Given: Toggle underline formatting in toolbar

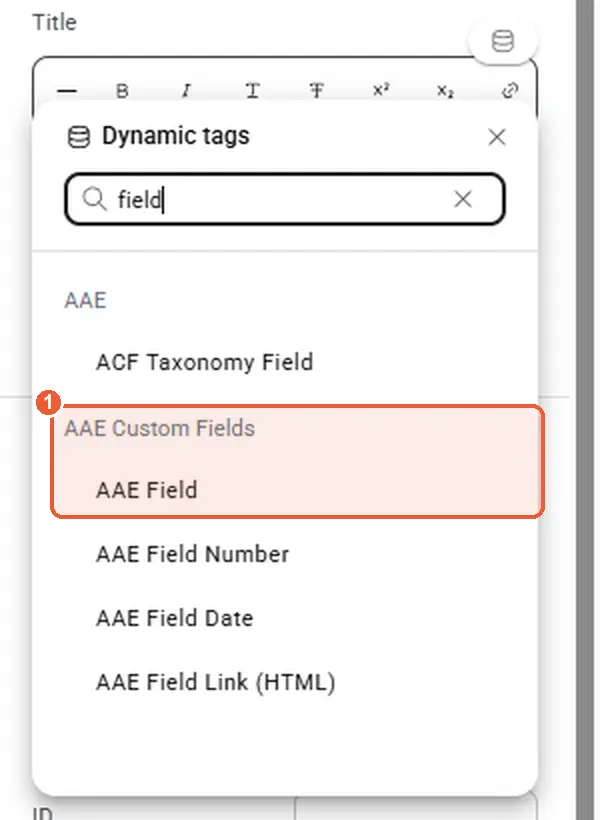Looking at the screenshot, I should pos(253,91).
